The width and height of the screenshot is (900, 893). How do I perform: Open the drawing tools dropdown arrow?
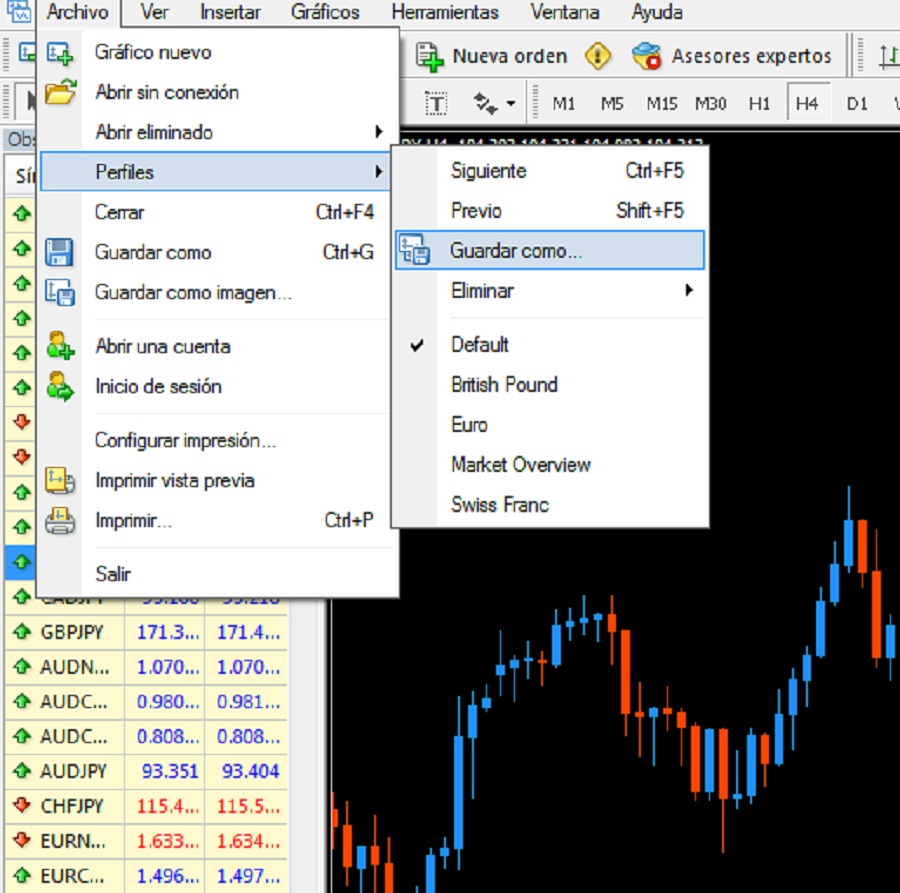pyautogui.click(x=511, y=104)
